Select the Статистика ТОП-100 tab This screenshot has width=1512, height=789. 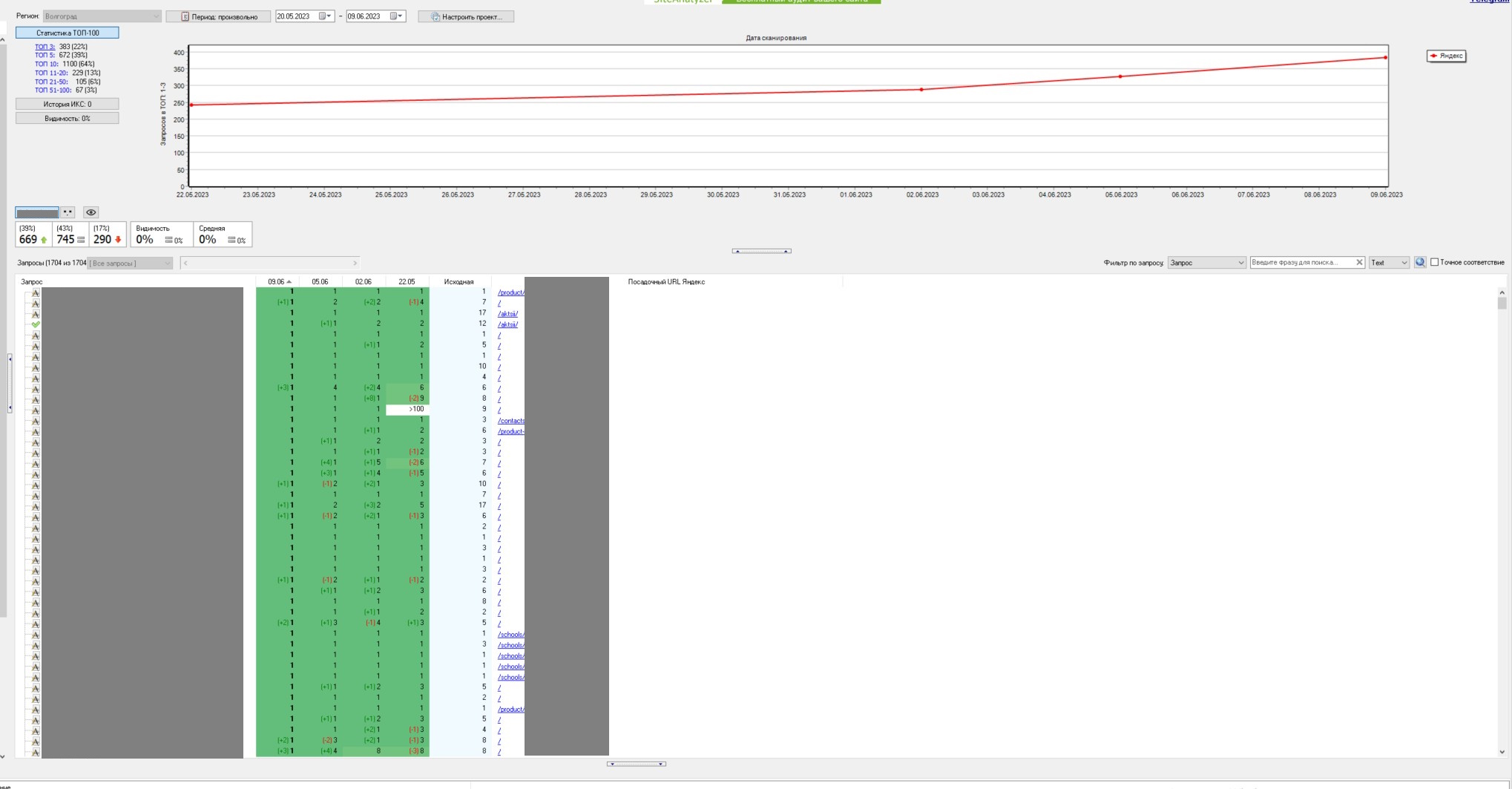click(x=68, y=33)
